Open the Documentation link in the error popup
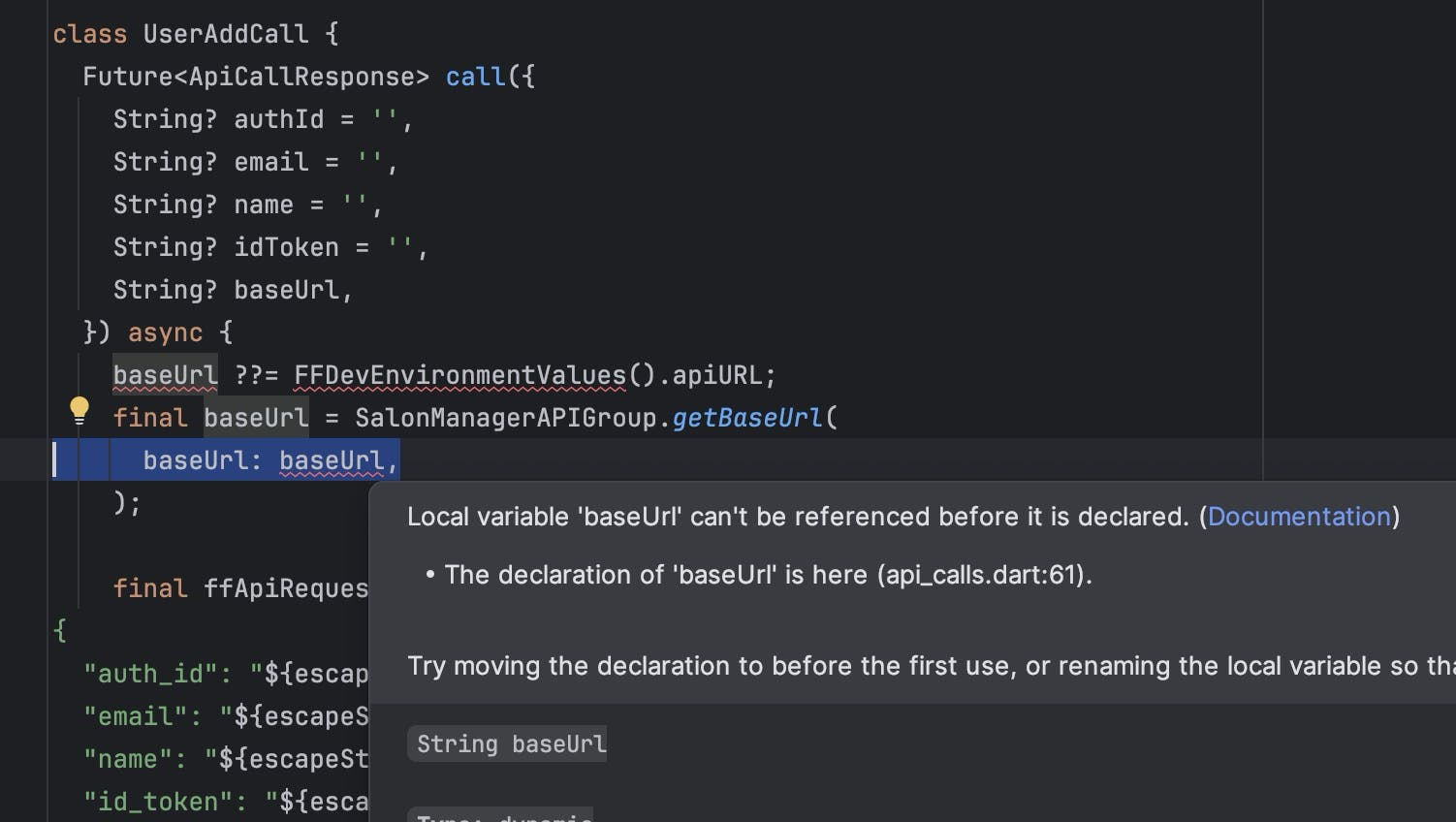 (1299, 517)
